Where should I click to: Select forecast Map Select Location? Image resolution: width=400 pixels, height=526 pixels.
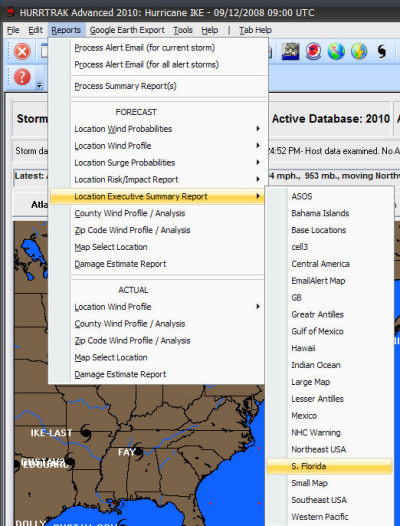(x=158, y=247)
